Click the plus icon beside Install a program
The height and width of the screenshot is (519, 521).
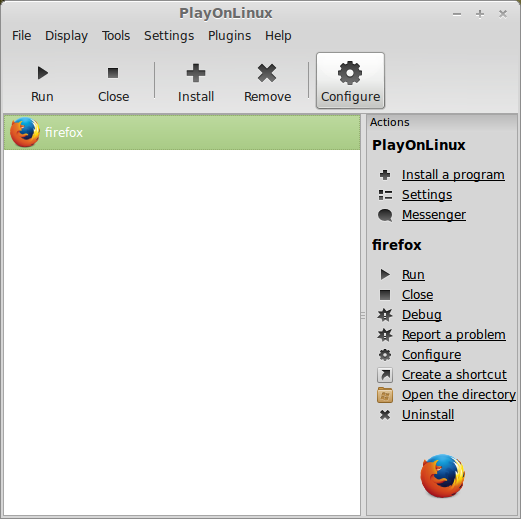[385, 175]
